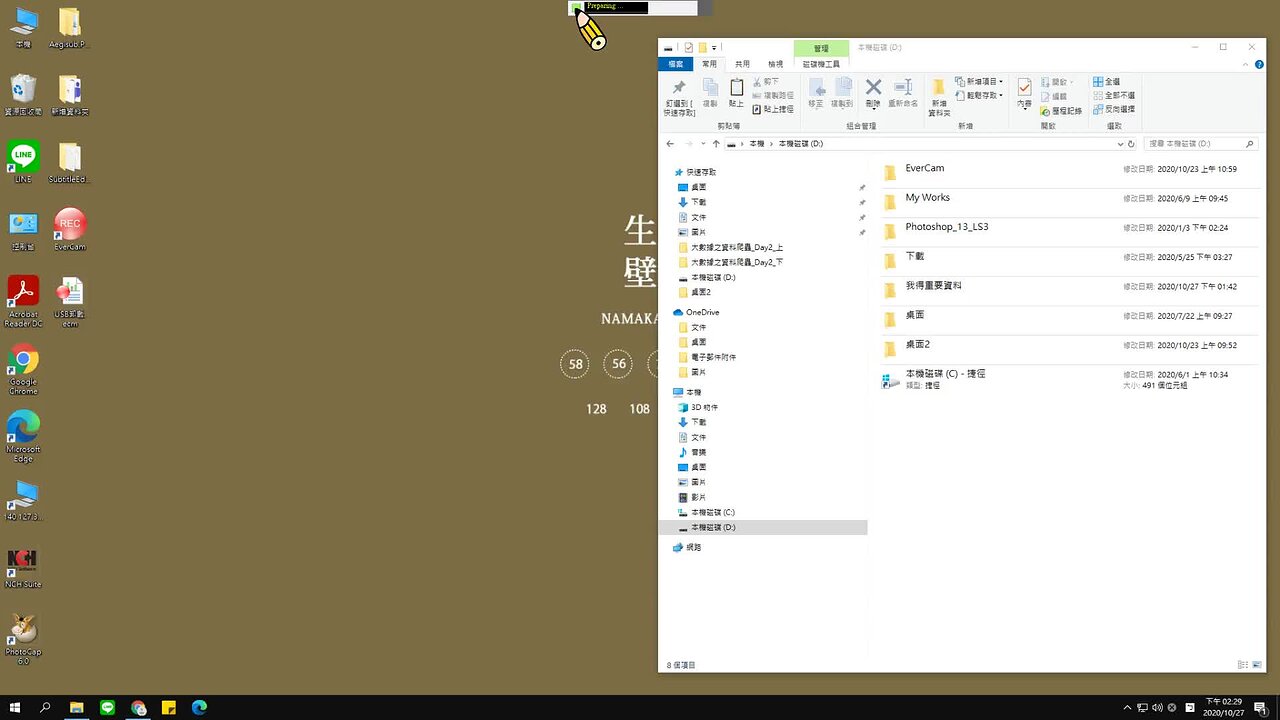Click 全部不選 (Select none) in the ribbon

click(x=1113, y=95)
